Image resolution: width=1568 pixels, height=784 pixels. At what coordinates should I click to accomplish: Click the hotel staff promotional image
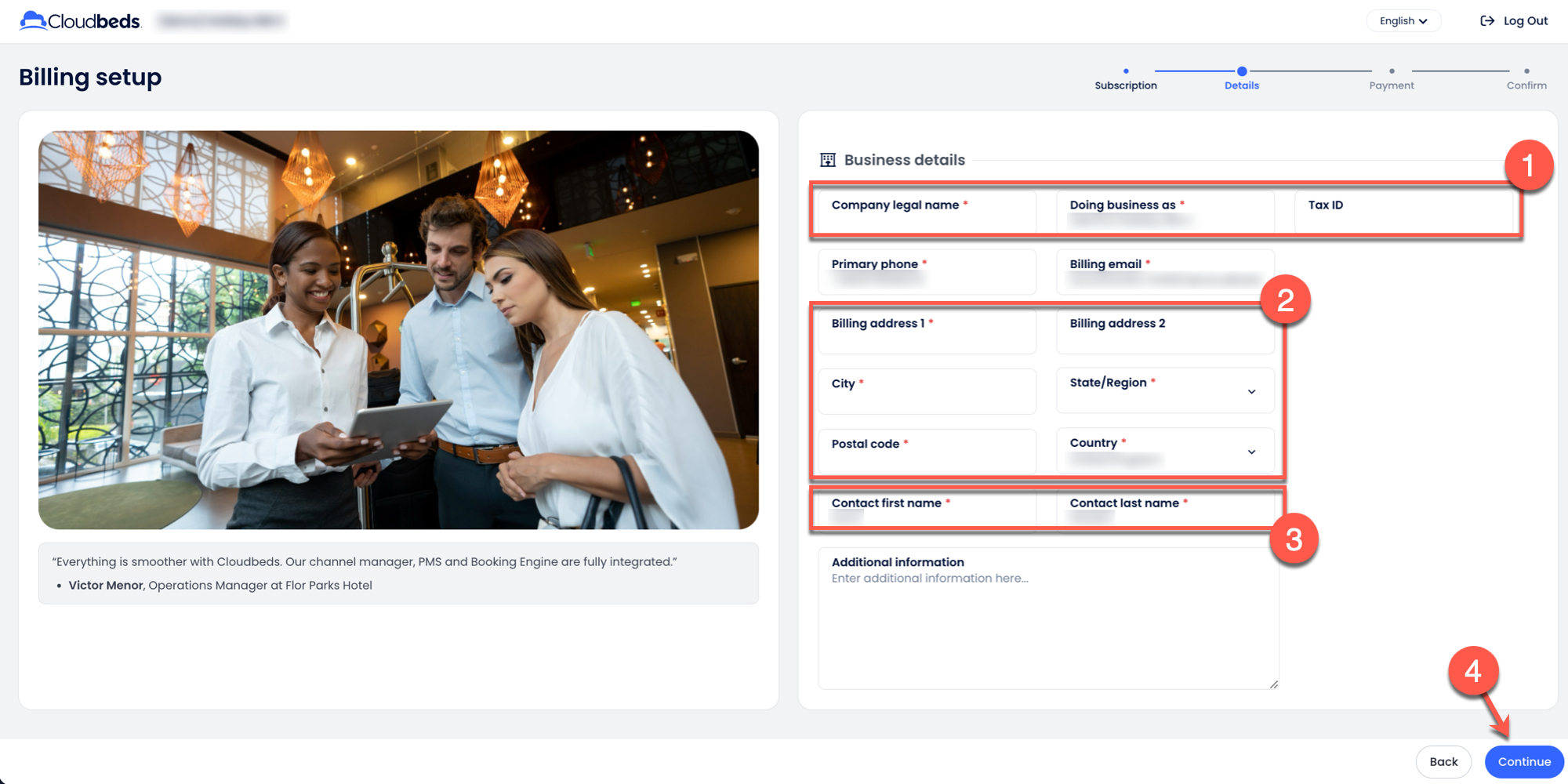(x=398, y=329)
